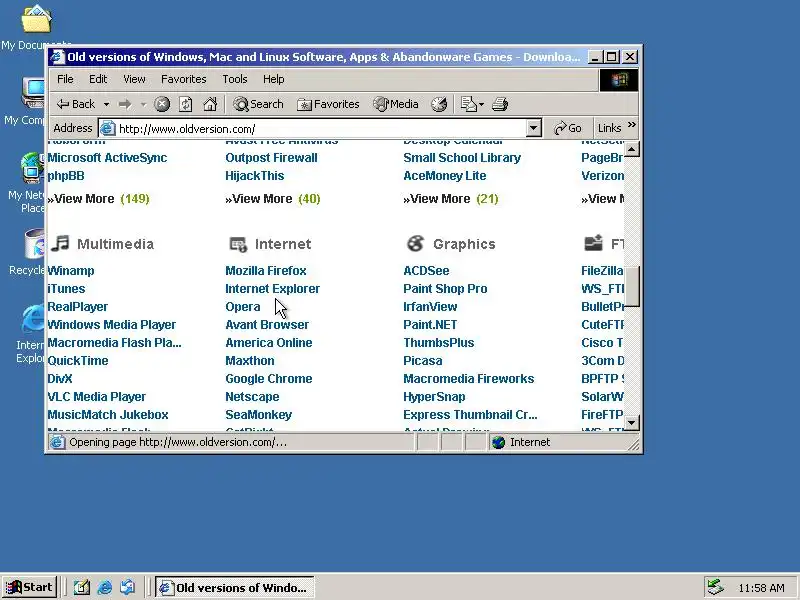This screenshot has height=600, width=800.
Task: Open the File menu
Action: pos(65,79)
